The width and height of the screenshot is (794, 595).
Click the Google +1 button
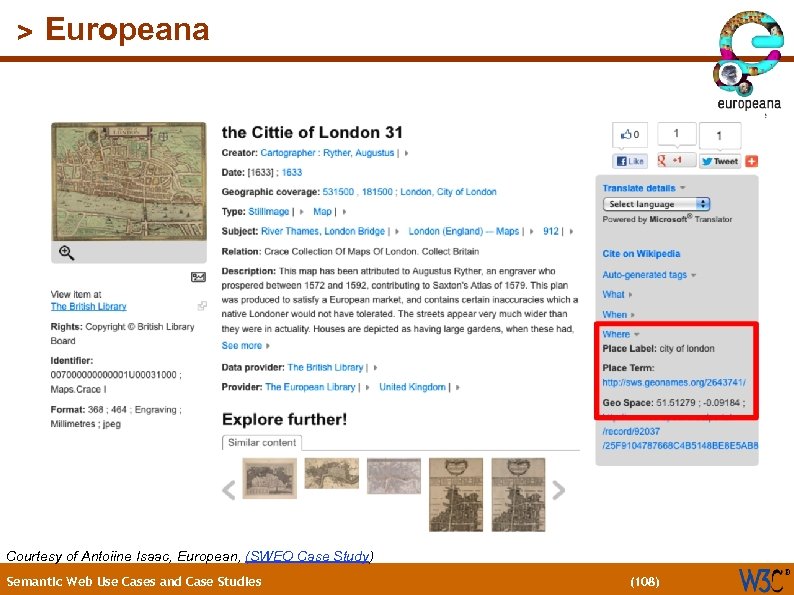(x=676, y=161)
